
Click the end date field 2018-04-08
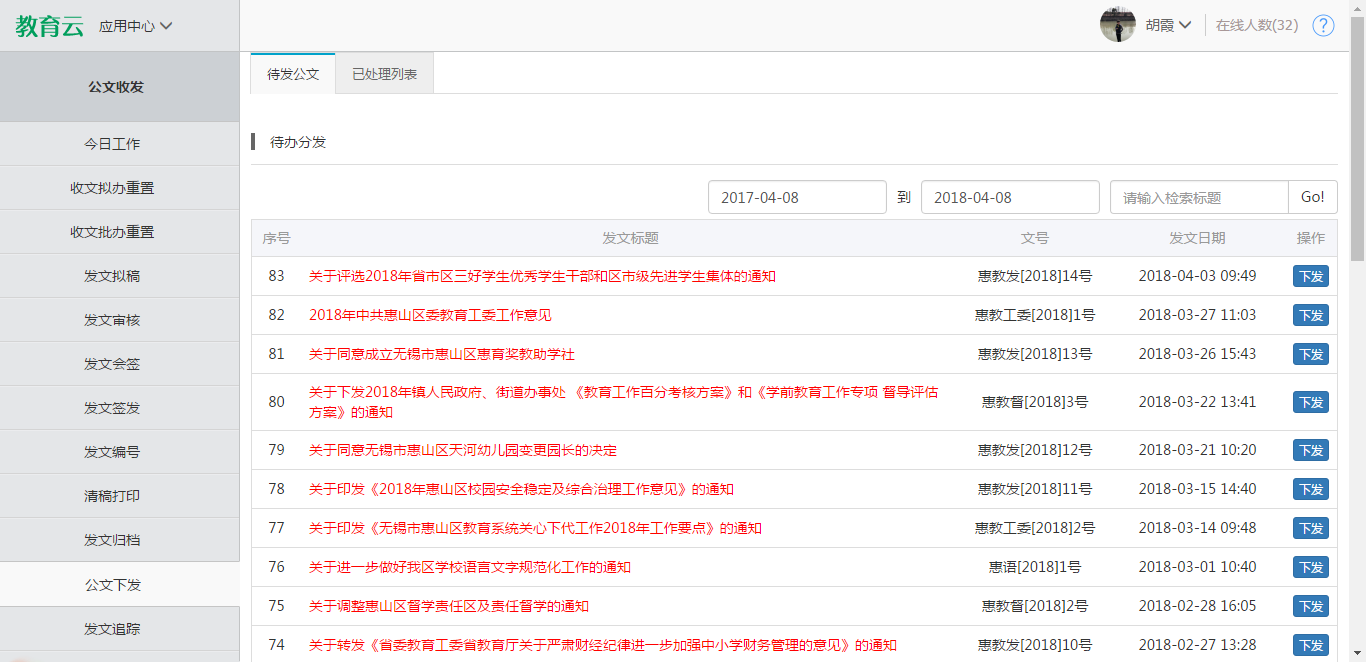click(1009, 197)
